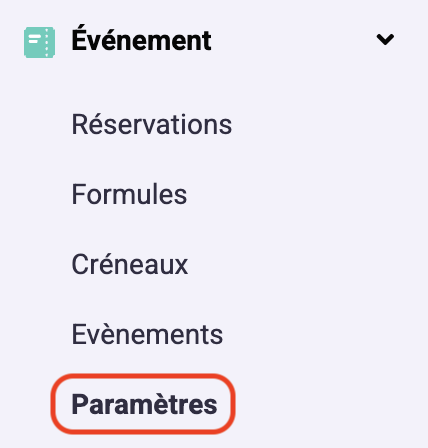Show the reservations list via Réservations
The height and width of the screenshot is (448, 428).
tap(152, 124)
